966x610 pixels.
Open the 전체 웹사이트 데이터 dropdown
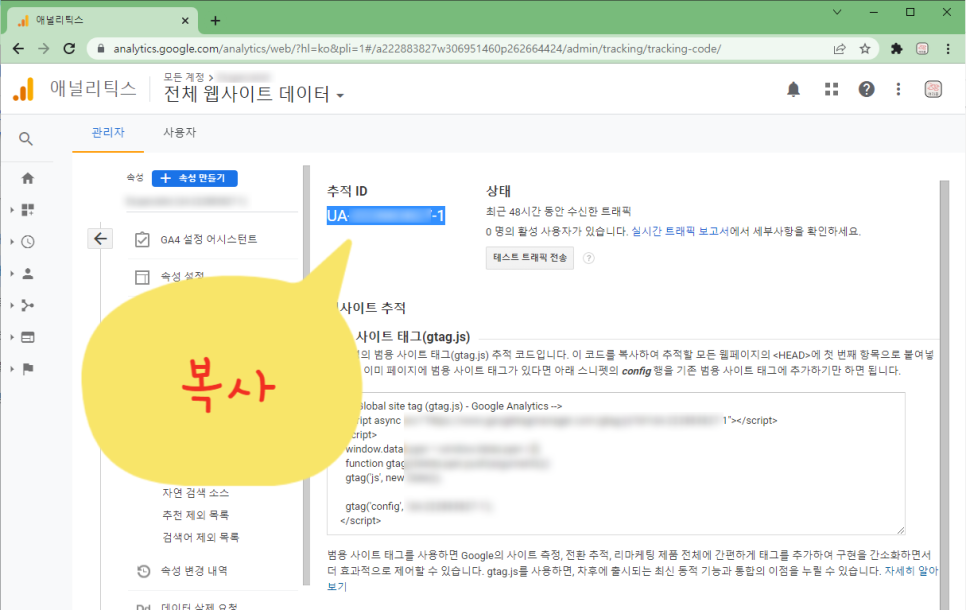click(x=254, y=94)
